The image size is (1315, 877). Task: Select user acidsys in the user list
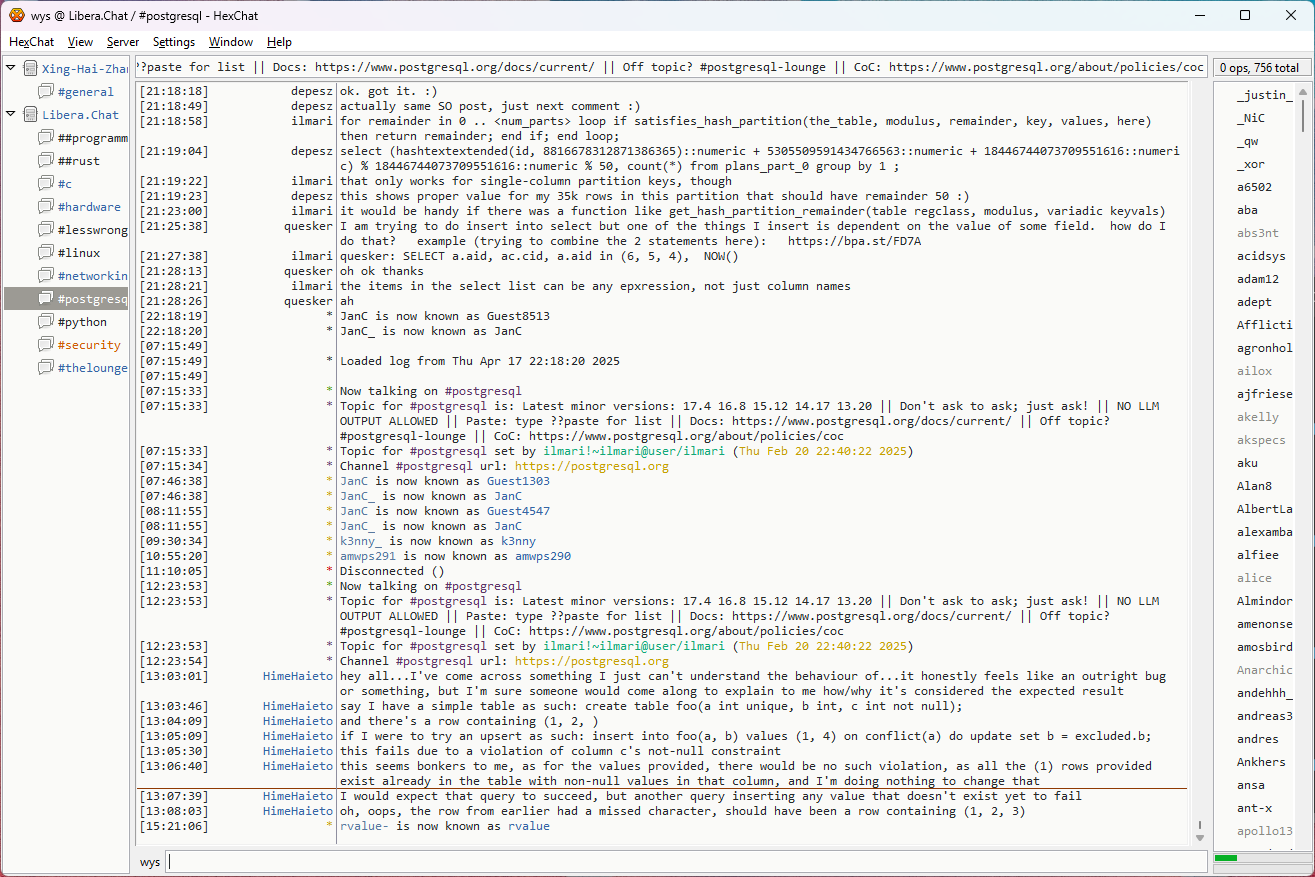tap(1260, 256)
